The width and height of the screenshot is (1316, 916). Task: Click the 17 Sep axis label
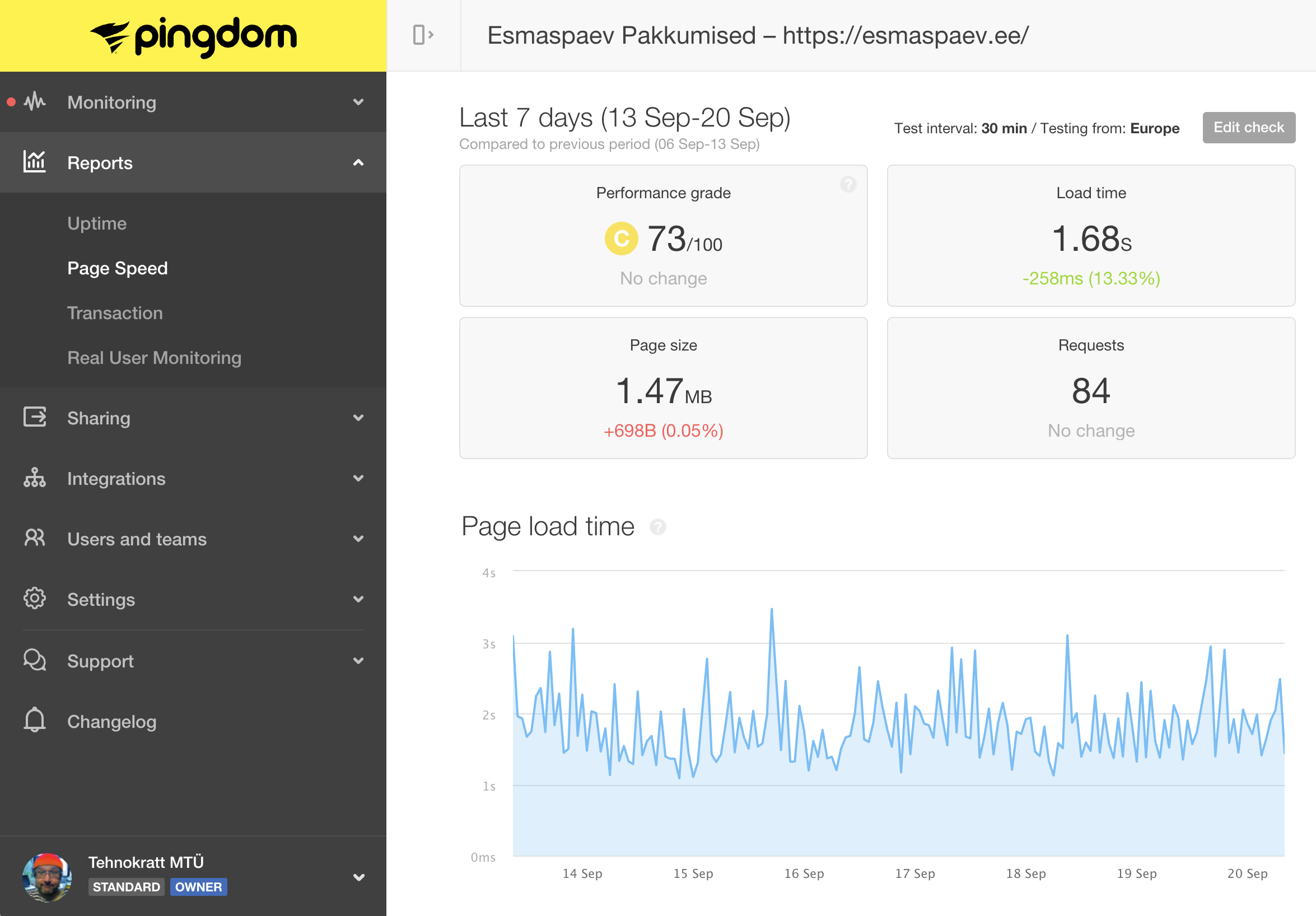tap(915, 873)
